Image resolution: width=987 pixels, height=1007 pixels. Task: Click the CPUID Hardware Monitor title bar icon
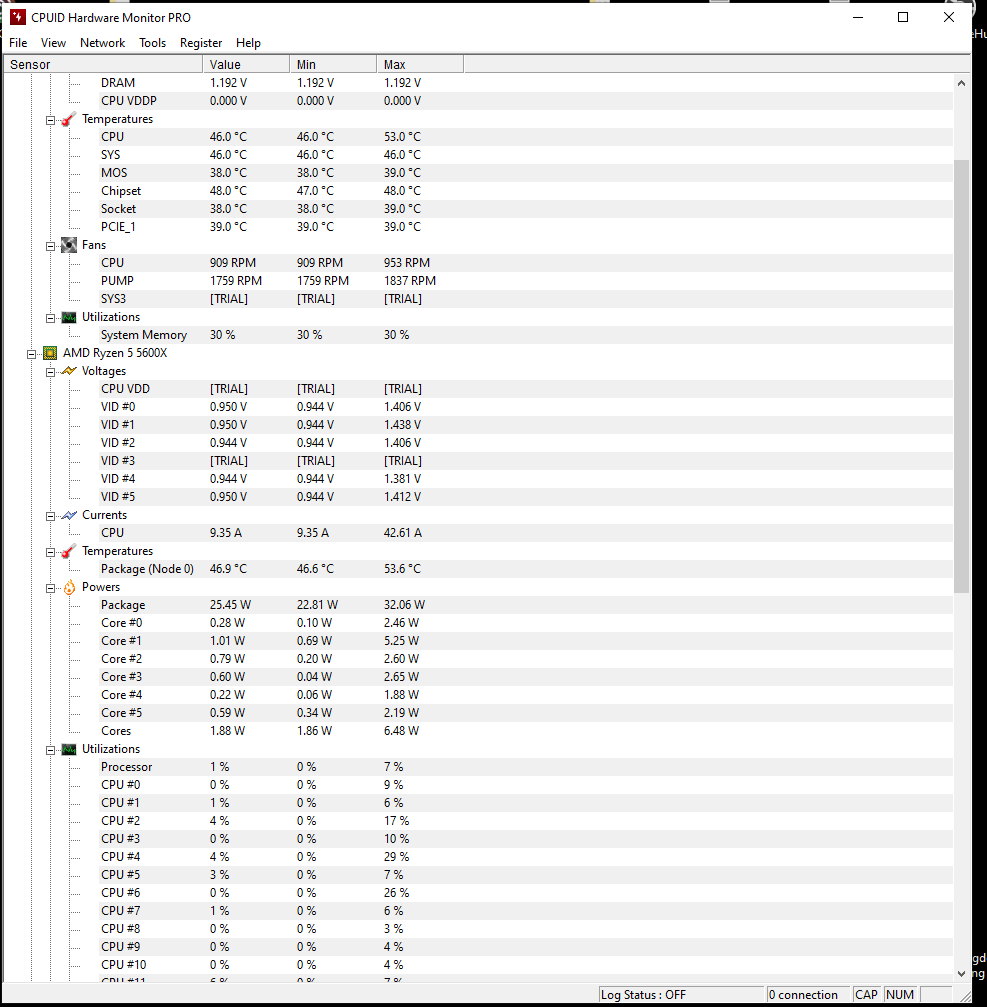[x=17, y=17]
